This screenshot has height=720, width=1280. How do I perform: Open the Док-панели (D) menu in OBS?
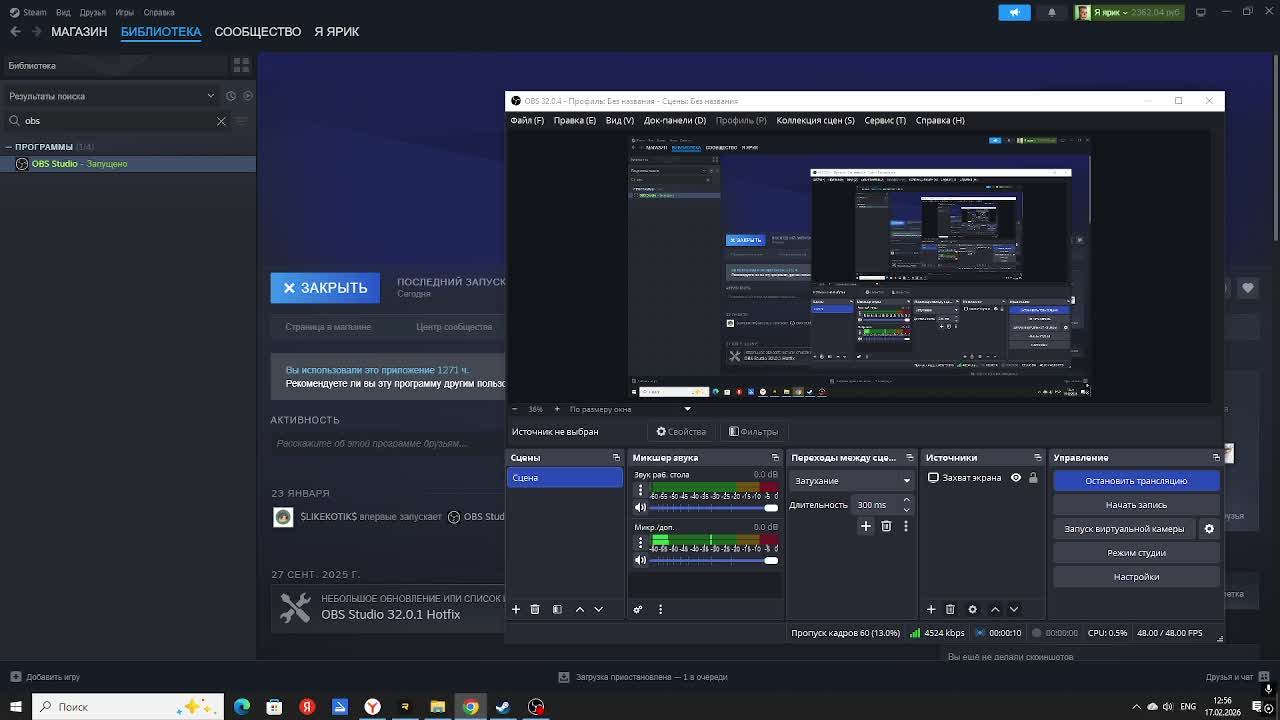675,121
